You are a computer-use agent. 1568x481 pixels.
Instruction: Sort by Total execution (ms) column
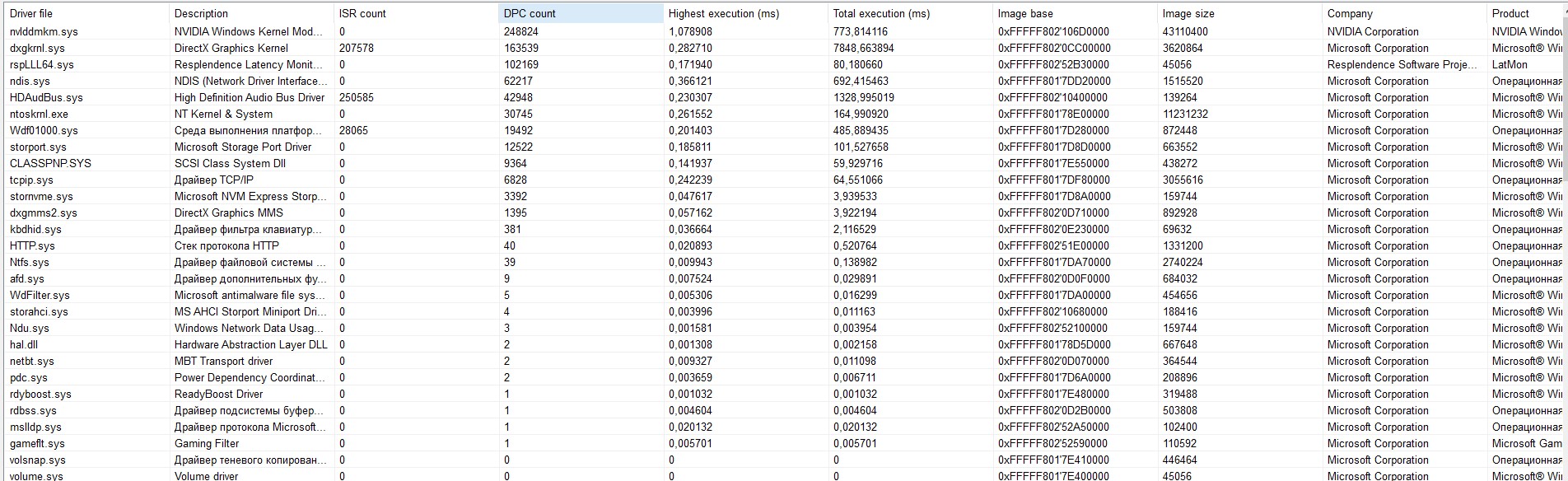click(x=881, y=13)
